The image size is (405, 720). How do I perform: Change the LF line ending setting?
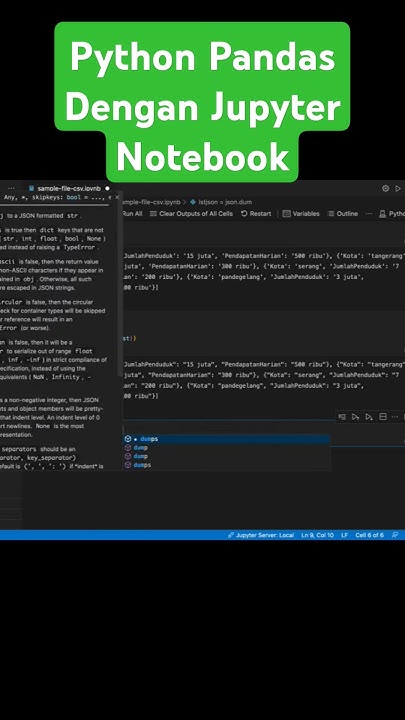coord(344,535)
